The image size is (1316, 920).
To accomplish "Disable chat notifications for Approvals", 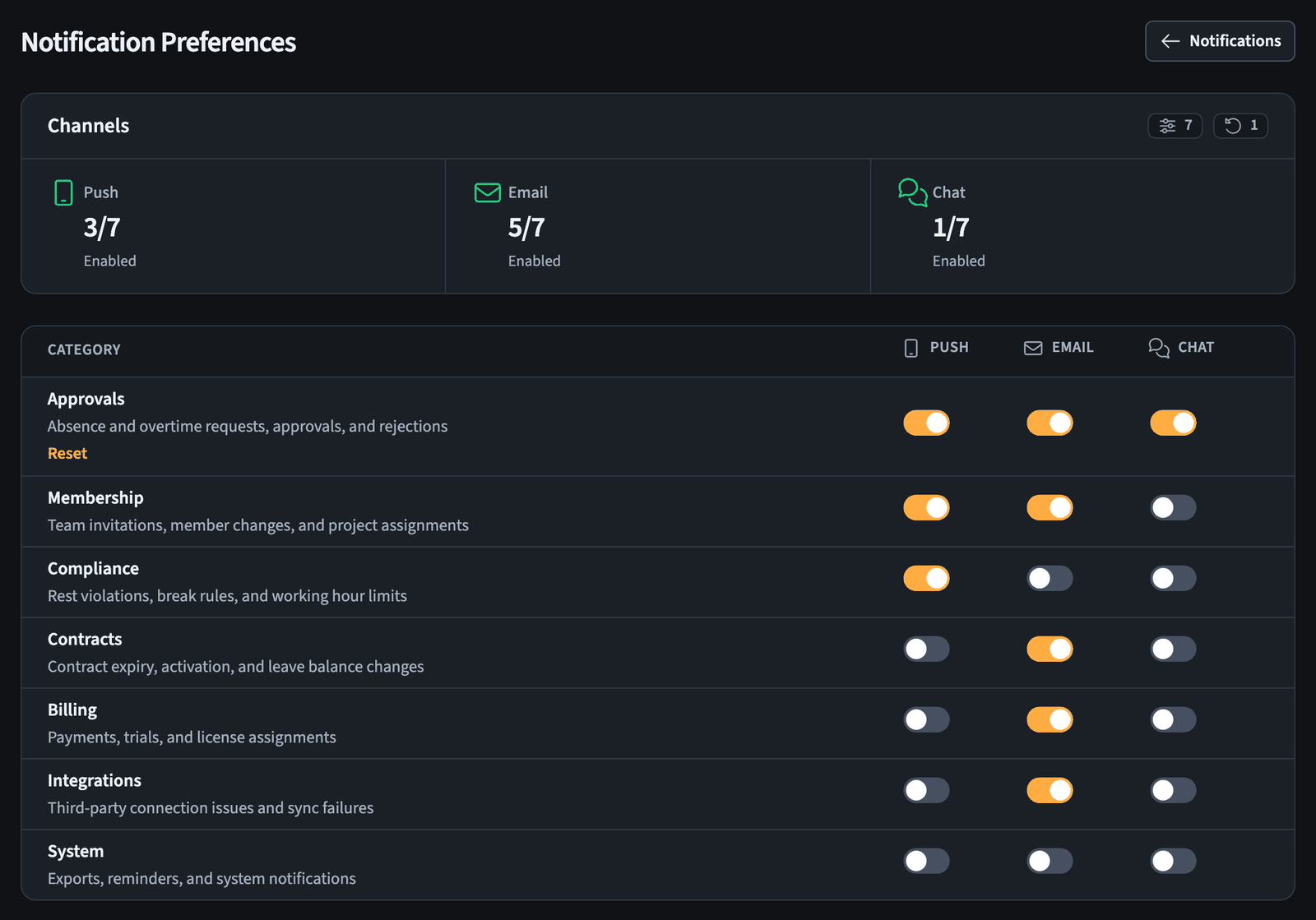I will pos(1173,423).
